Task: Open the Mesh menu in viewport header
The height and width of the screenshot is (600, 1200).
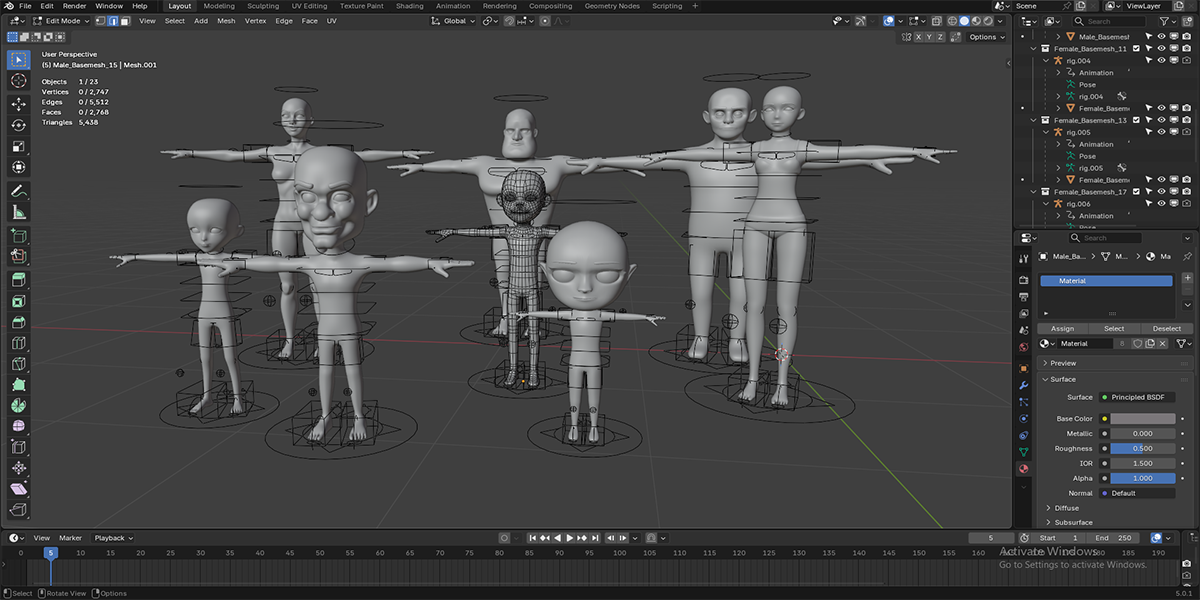Action: pyautogui.click(x=227, y=21)
